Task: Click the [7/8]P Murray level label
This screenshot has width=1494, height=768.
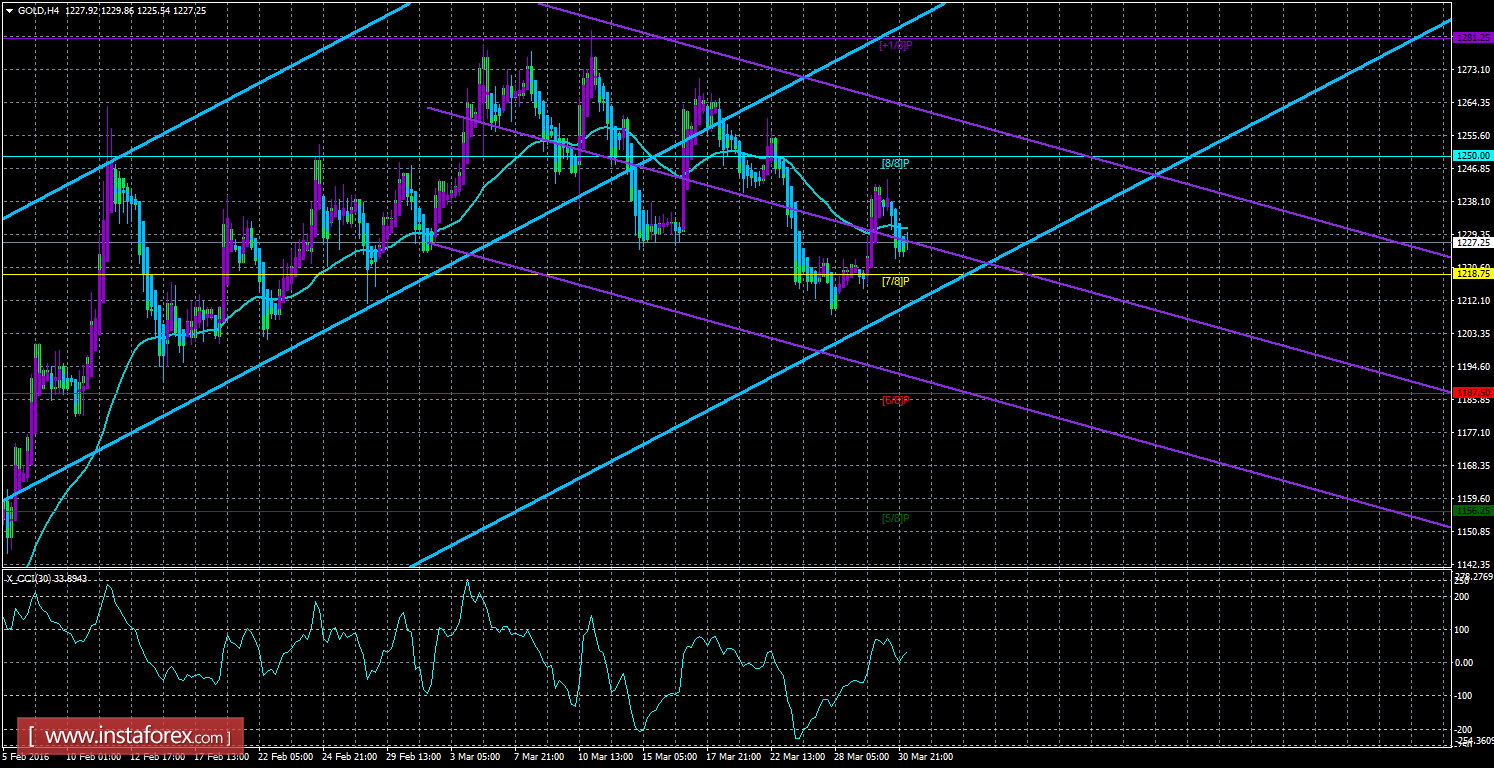Action: (x=895, y=281)
